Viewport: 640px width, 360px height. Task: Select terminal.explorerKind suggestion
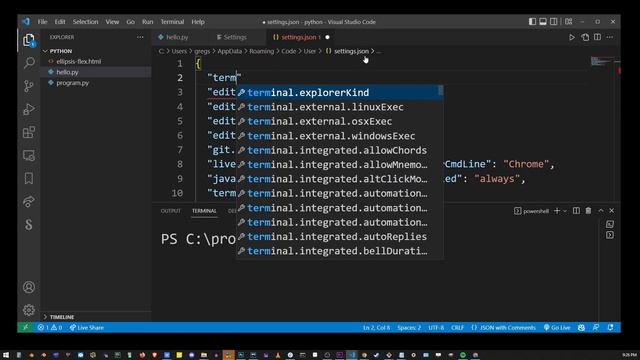[x=340, y=93]
